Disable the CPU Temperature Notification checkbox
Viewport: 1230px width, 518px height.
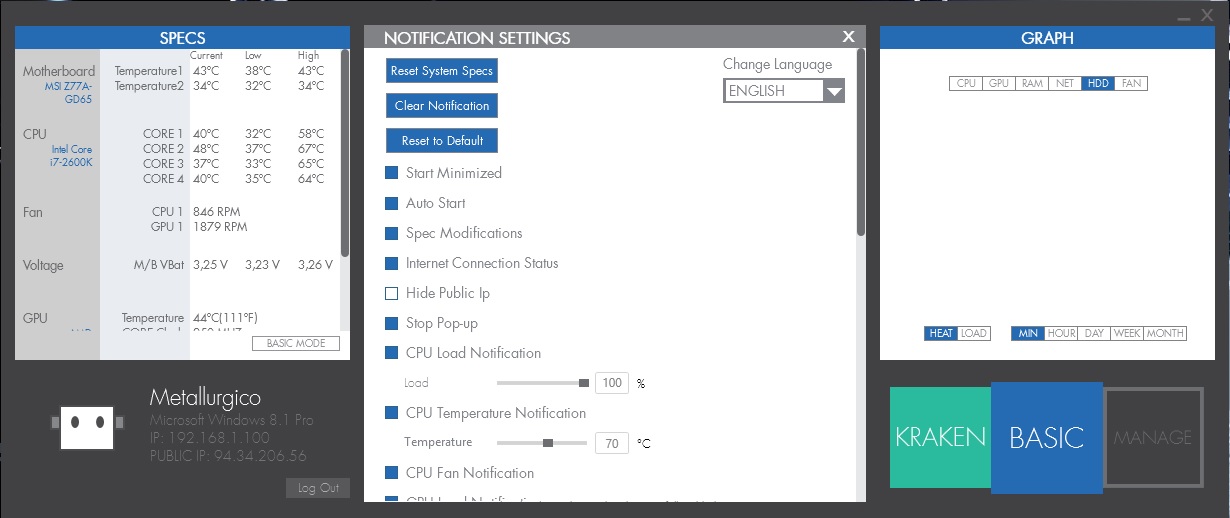[x=392, y=413]
